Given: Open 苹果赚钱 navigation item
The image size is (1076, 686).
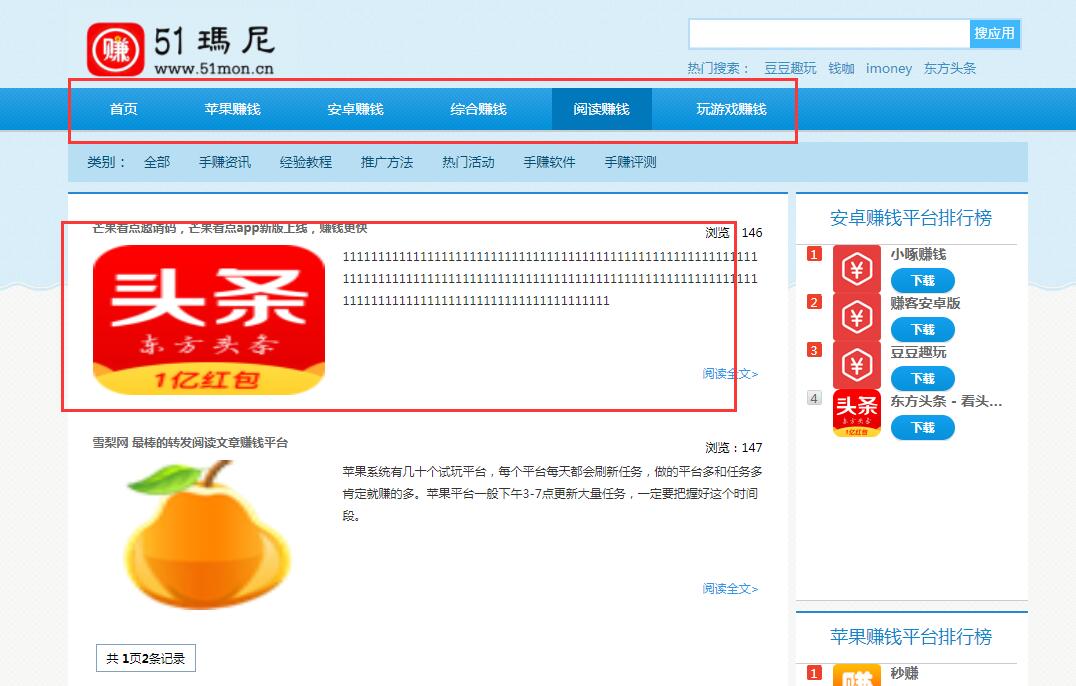Looking at the screenshot, I should click(233, 109).
